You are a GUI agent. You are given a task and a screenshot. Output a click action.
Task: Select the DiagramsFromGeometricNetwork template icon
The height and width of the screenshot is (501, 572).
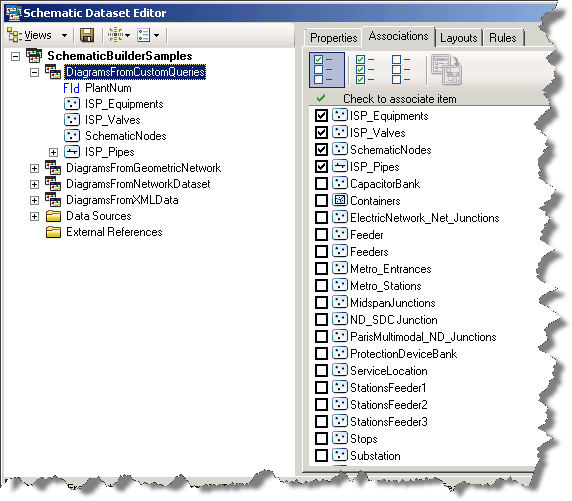(x=53, y=168)
